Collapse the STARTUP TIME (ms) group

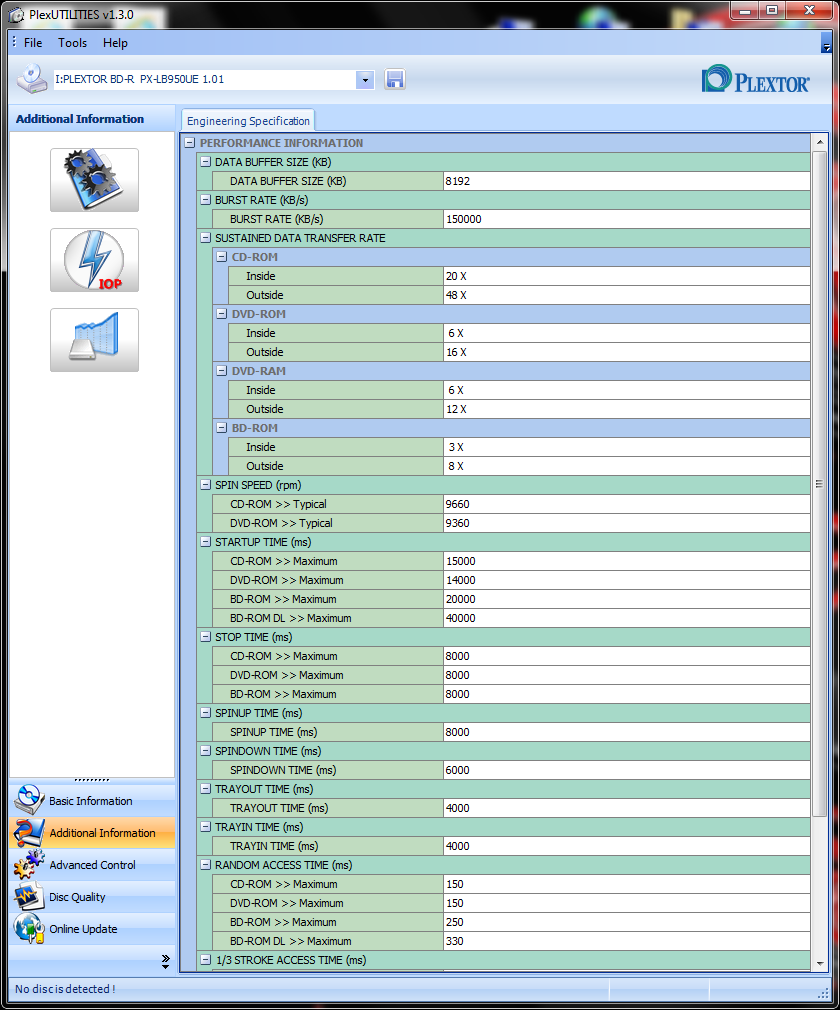point(205,542)
